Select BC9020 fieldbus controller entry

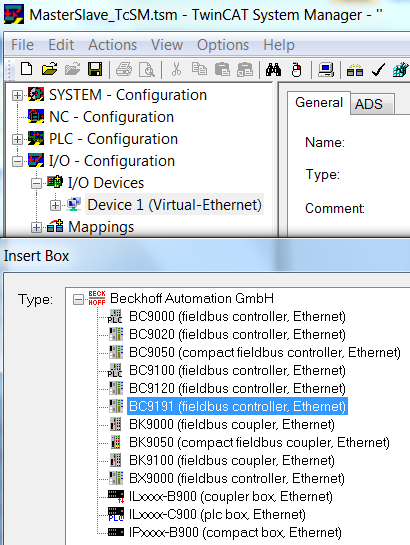pos(237,334)
